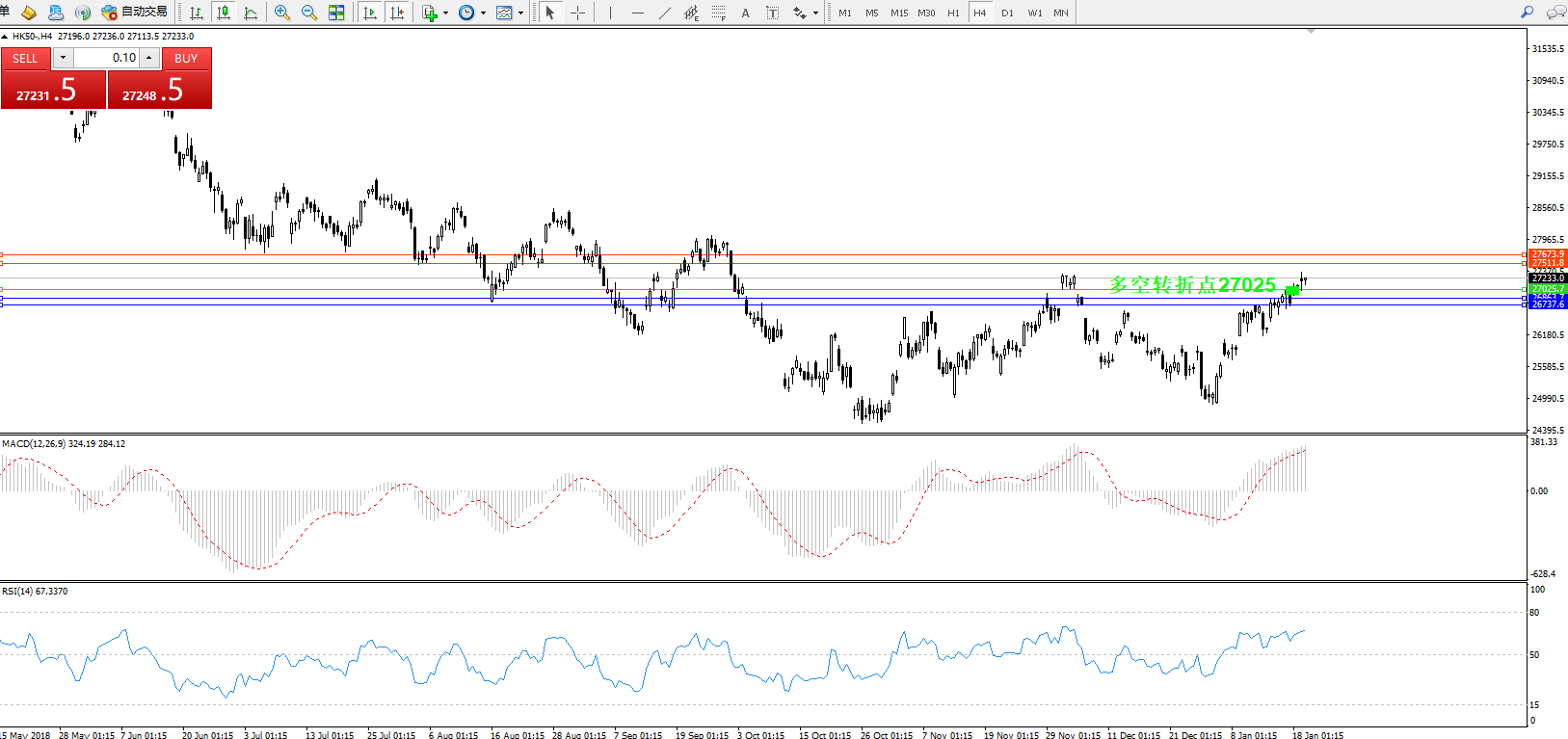Switch to the M15 timeframe

tap(899, 13)
